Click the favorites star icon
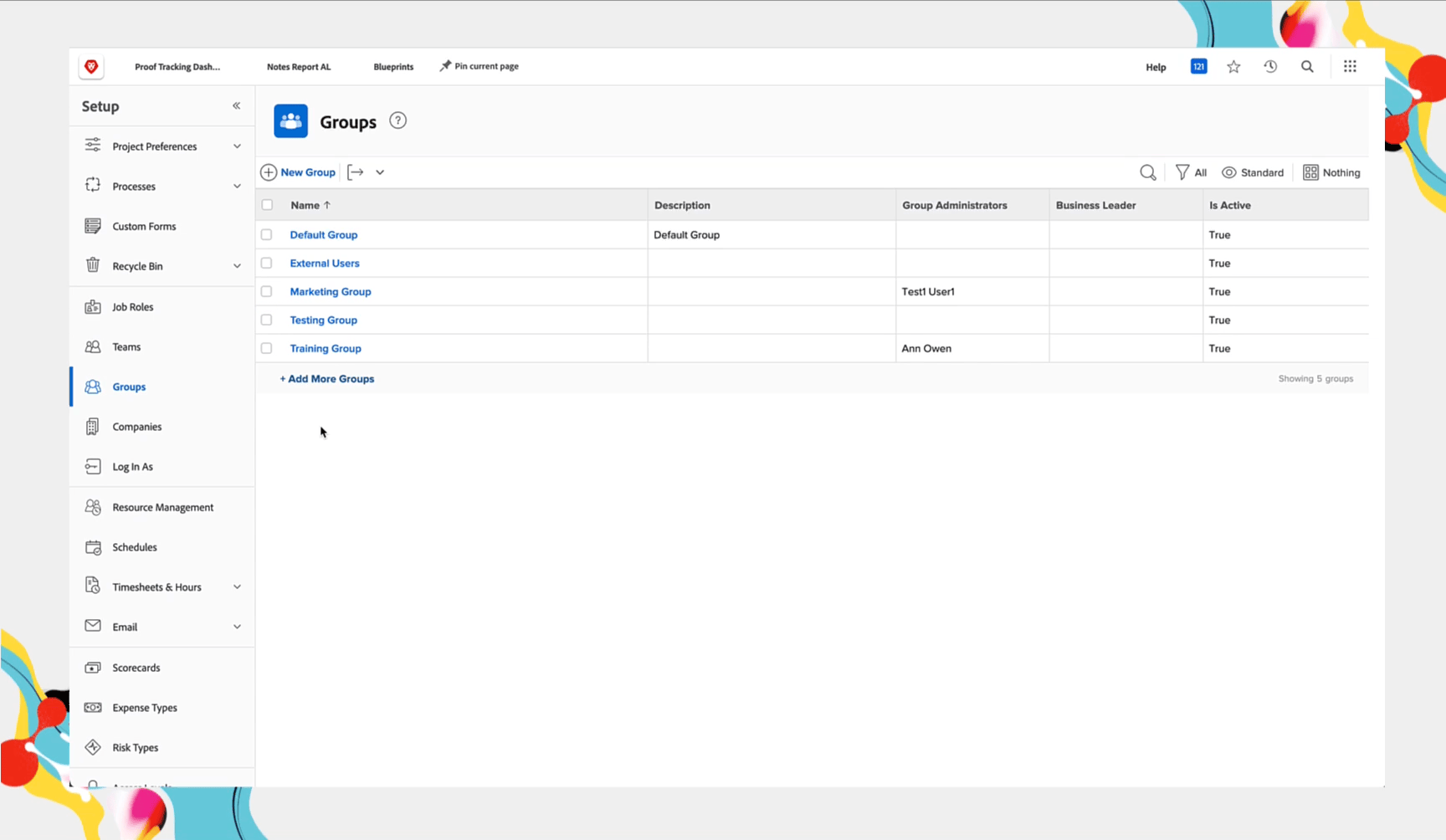The height and width of the screenshot is (840, 1446). pyautogui.click(x=1233, y=67)
